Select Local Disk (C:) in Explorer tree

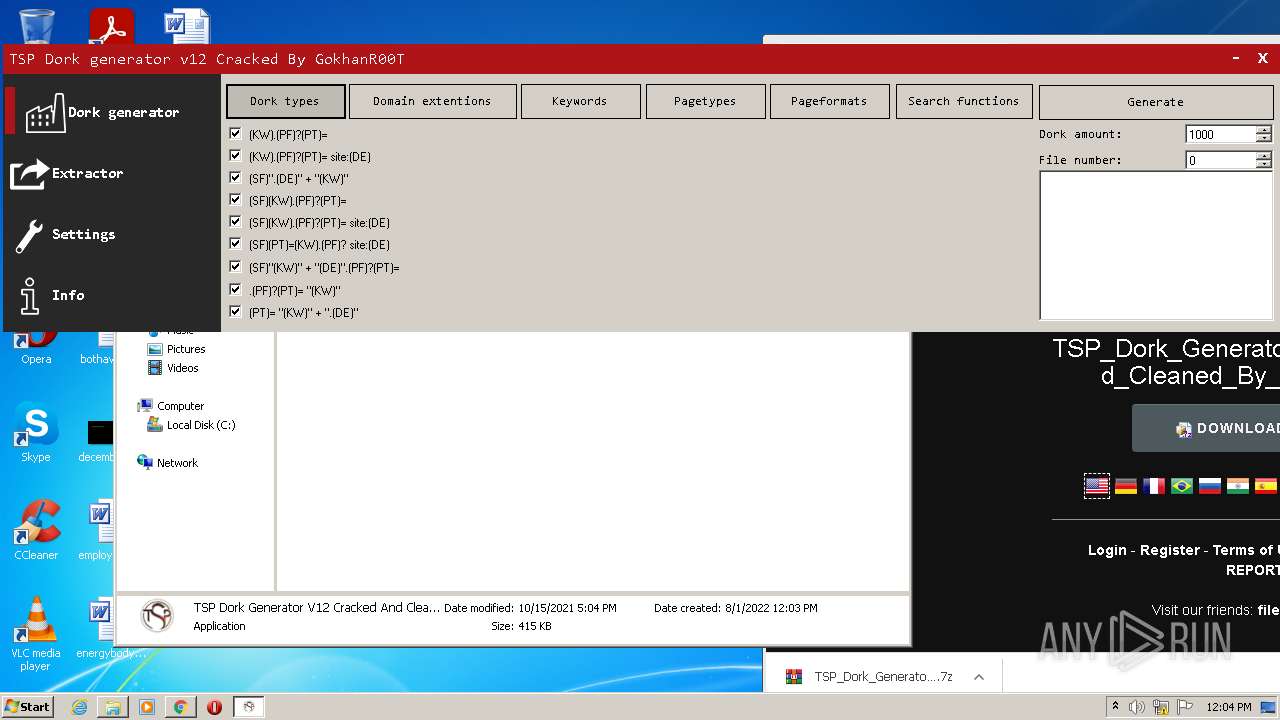point(191,425)
